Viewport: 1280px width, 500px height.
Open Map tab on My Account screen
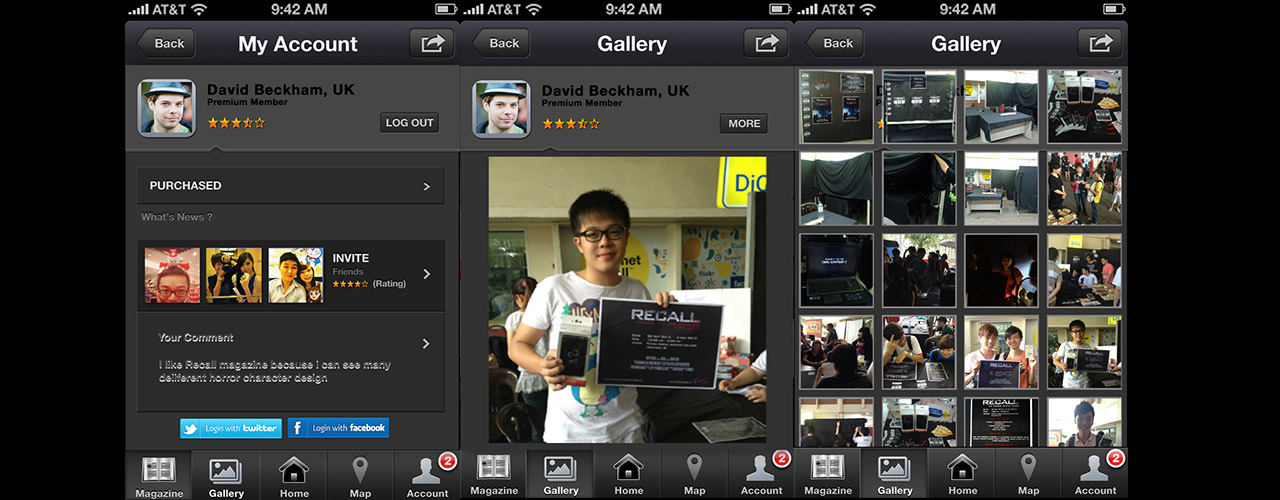click(x=360, y=475)
